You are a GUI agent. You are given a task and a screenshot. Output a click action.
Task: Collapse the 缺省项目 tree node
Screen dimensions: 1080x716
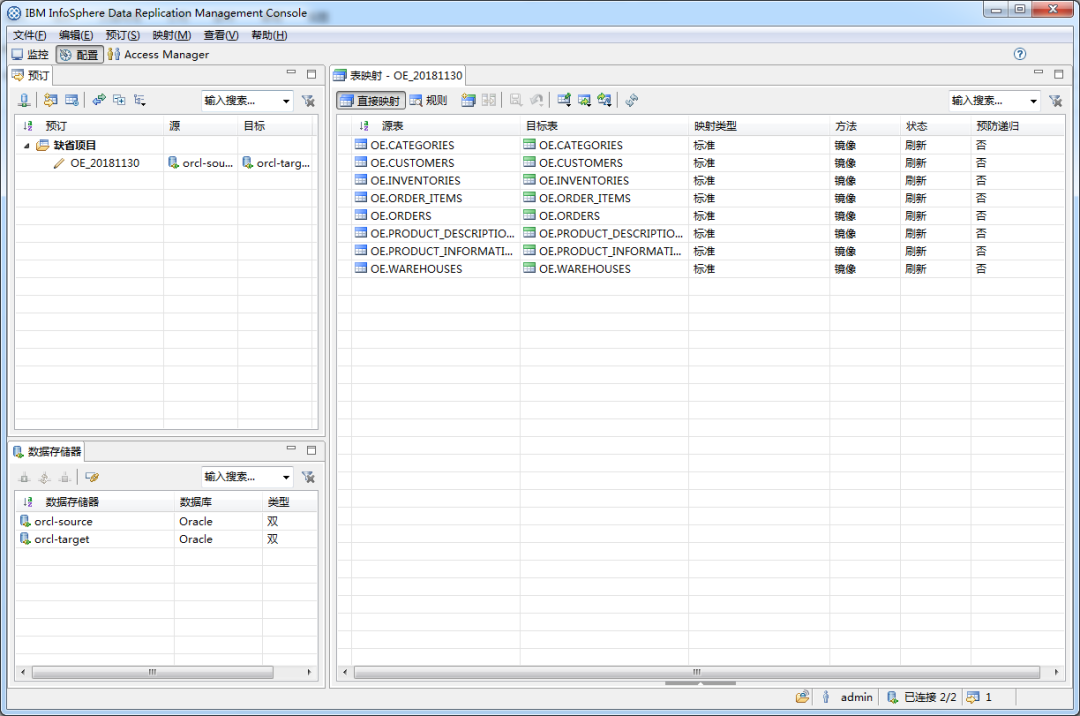pos(27,145)
